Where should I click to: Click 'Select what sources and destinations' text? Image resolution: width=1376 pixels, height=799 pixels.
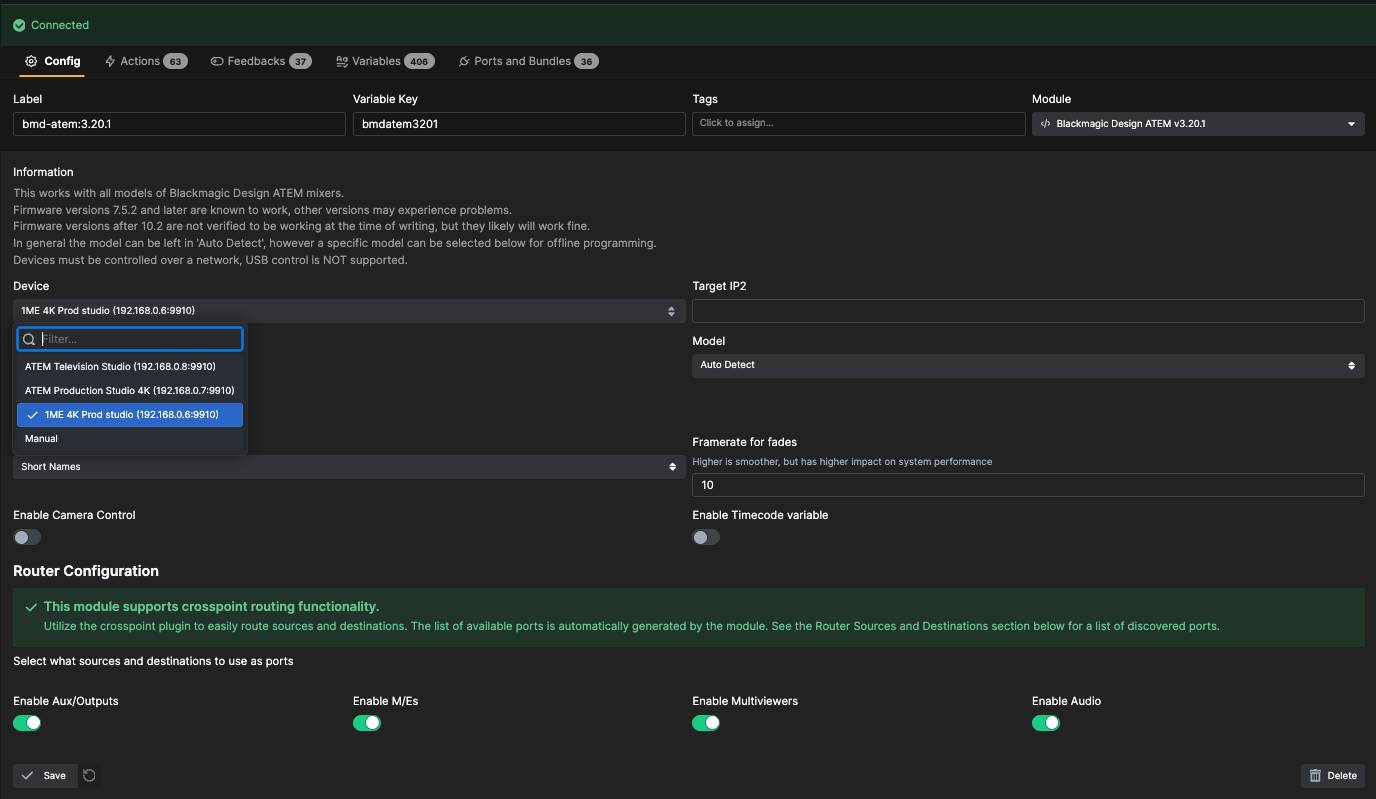pyautogui.click(x=153, y=661)
